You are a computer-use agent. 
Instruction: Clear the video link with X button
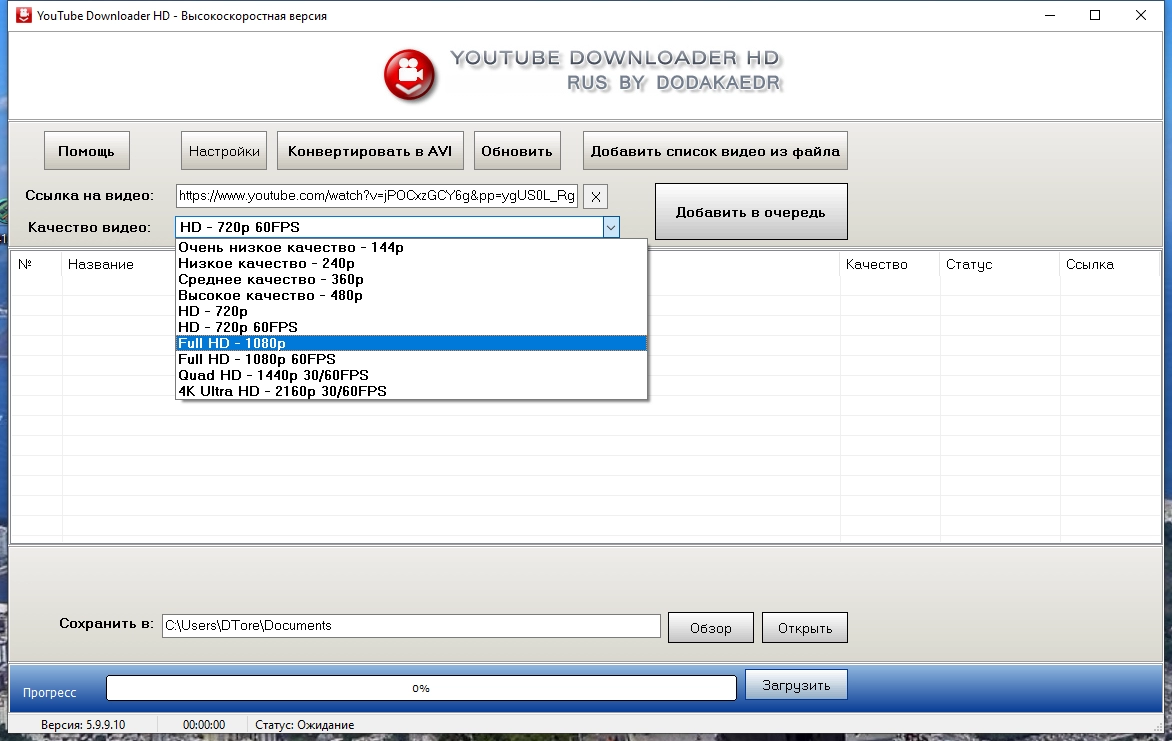(595, 197)
